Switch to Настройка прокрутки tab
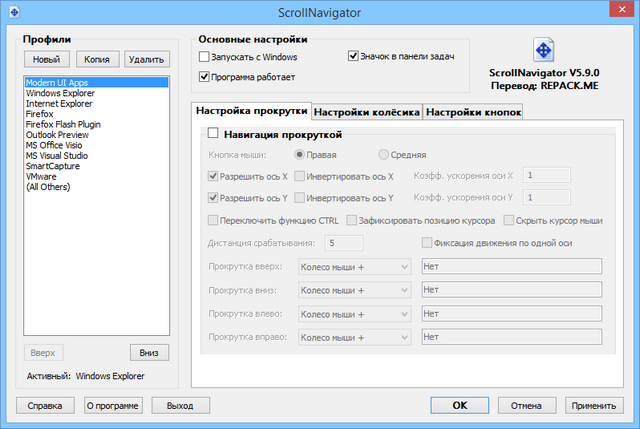Viewport: 640px width, 429px height. [251, 111]
